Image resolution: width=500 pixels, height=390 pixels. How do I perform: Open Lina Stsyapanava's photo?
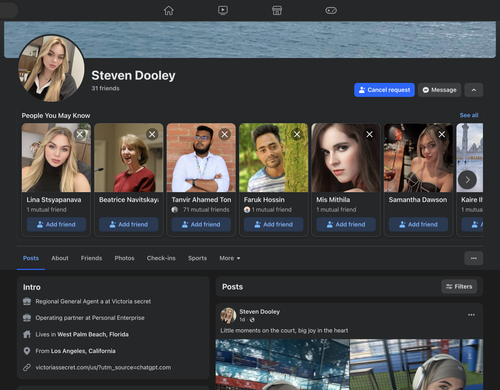coord(56,158)
